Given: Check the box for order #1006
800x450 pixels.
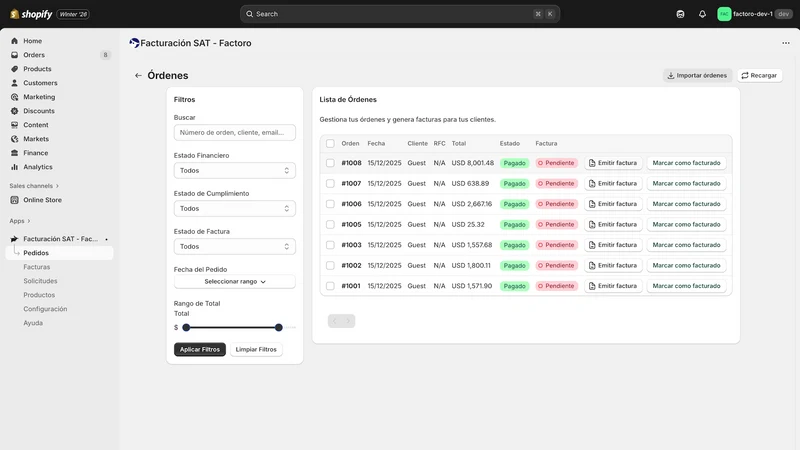Looking at the screenshot, I should [x=330, y=204].
